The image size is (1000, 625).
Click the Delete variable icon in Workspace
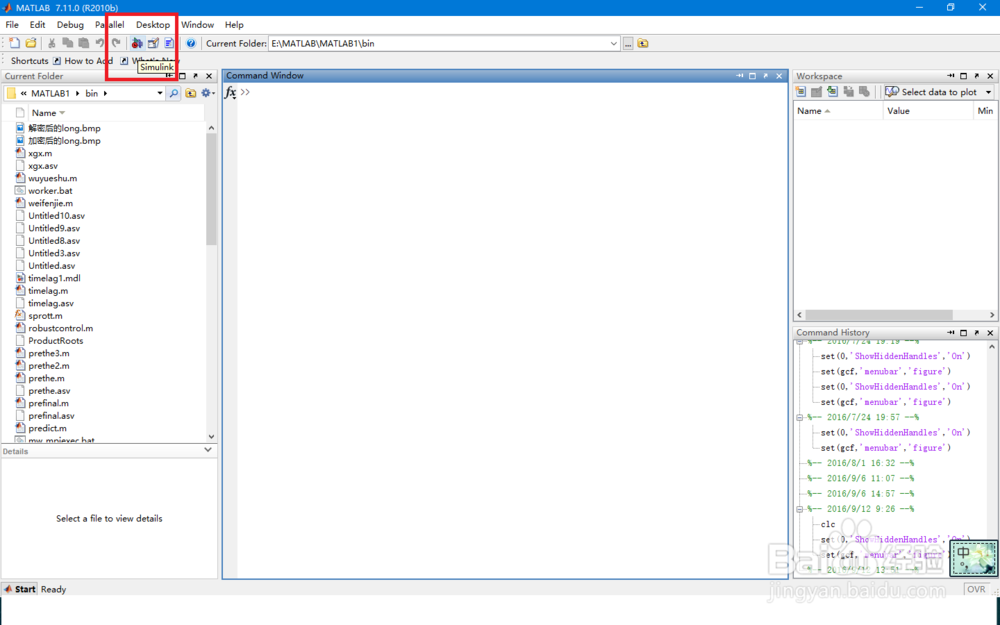coord(864,92)
